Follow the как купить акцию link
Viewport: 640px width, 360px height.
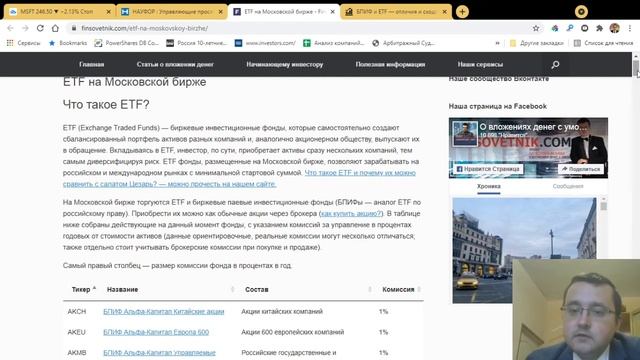click(x=351, y=213)
